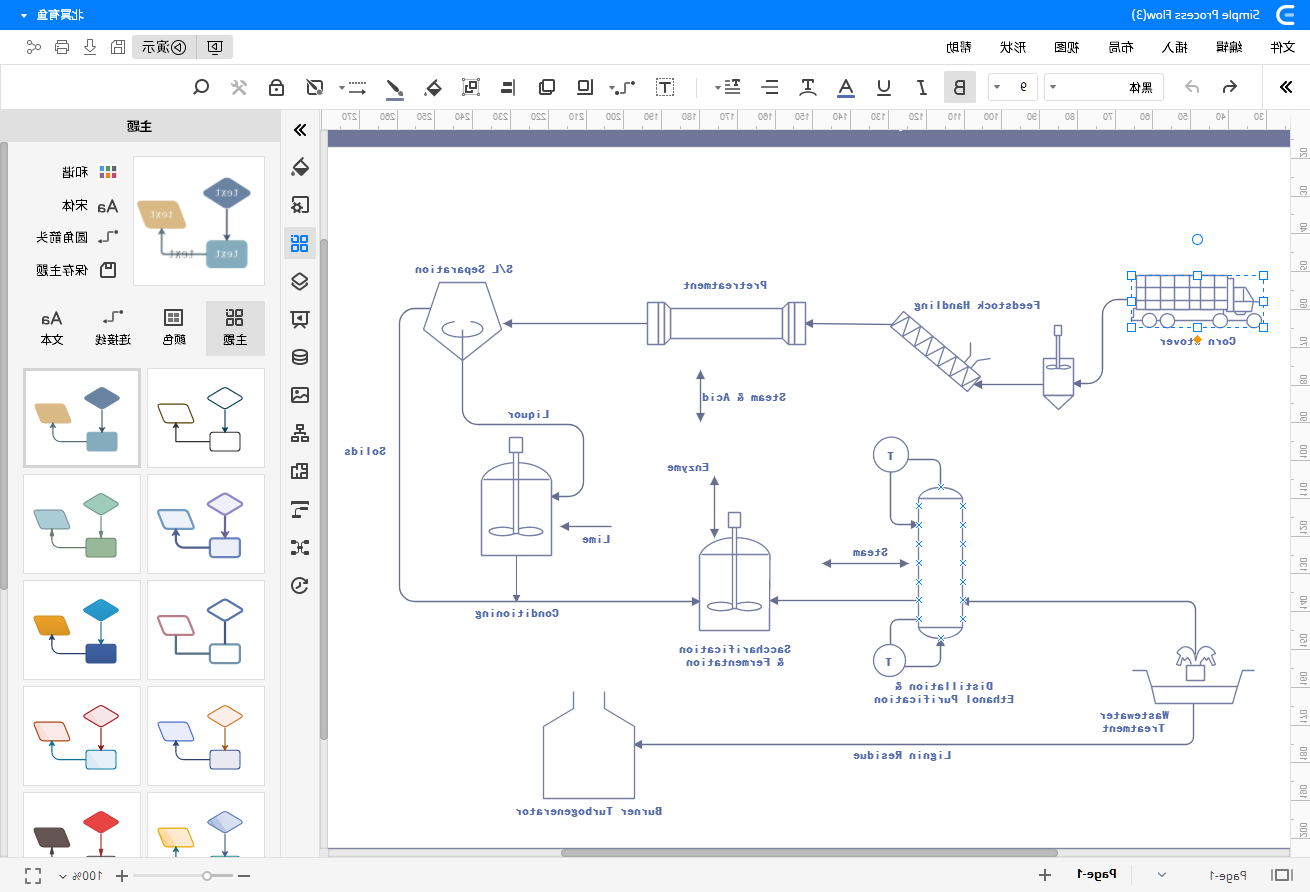Open the image icon in side strip

299,395
